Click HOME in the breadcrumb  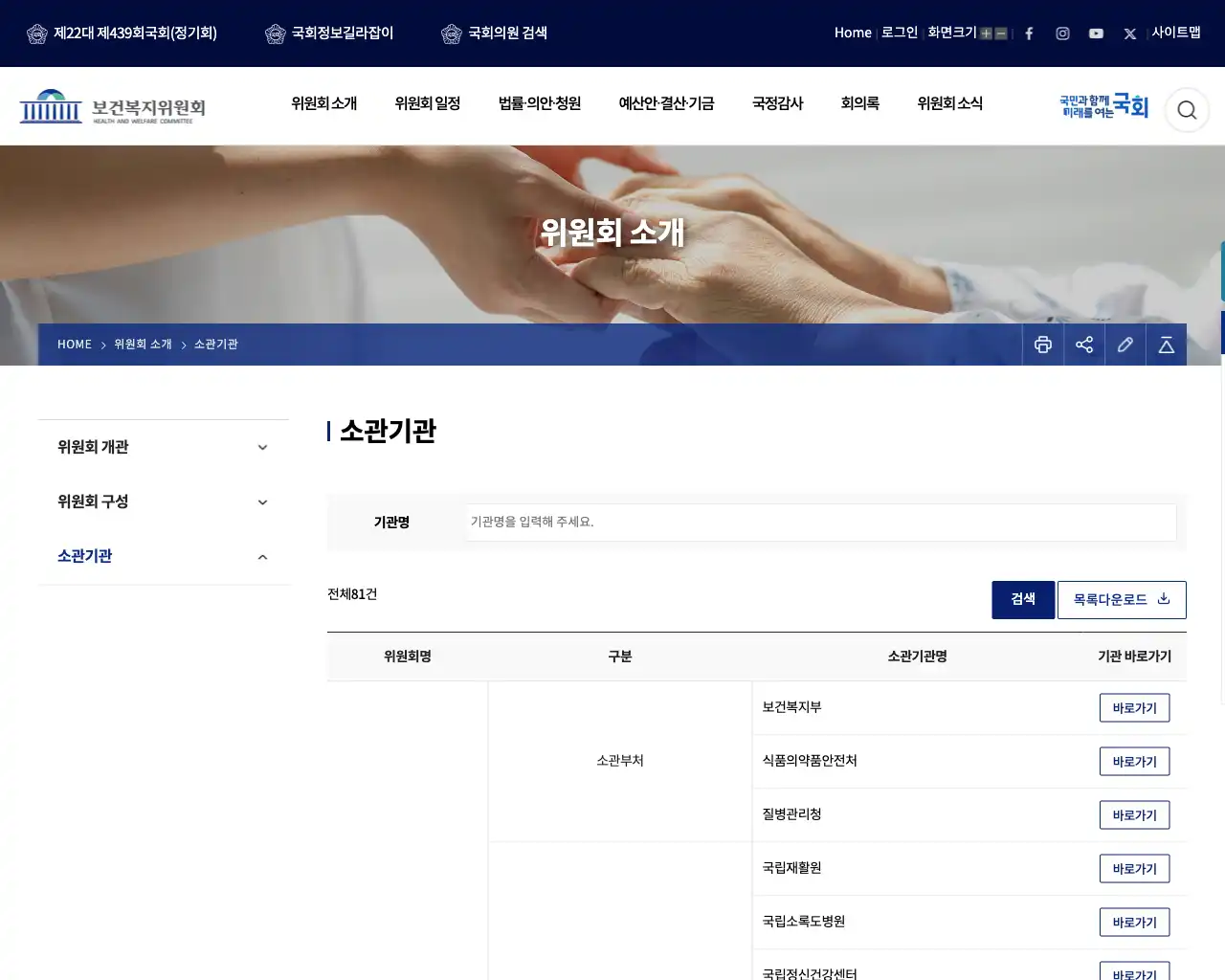(x=75, y=345)
